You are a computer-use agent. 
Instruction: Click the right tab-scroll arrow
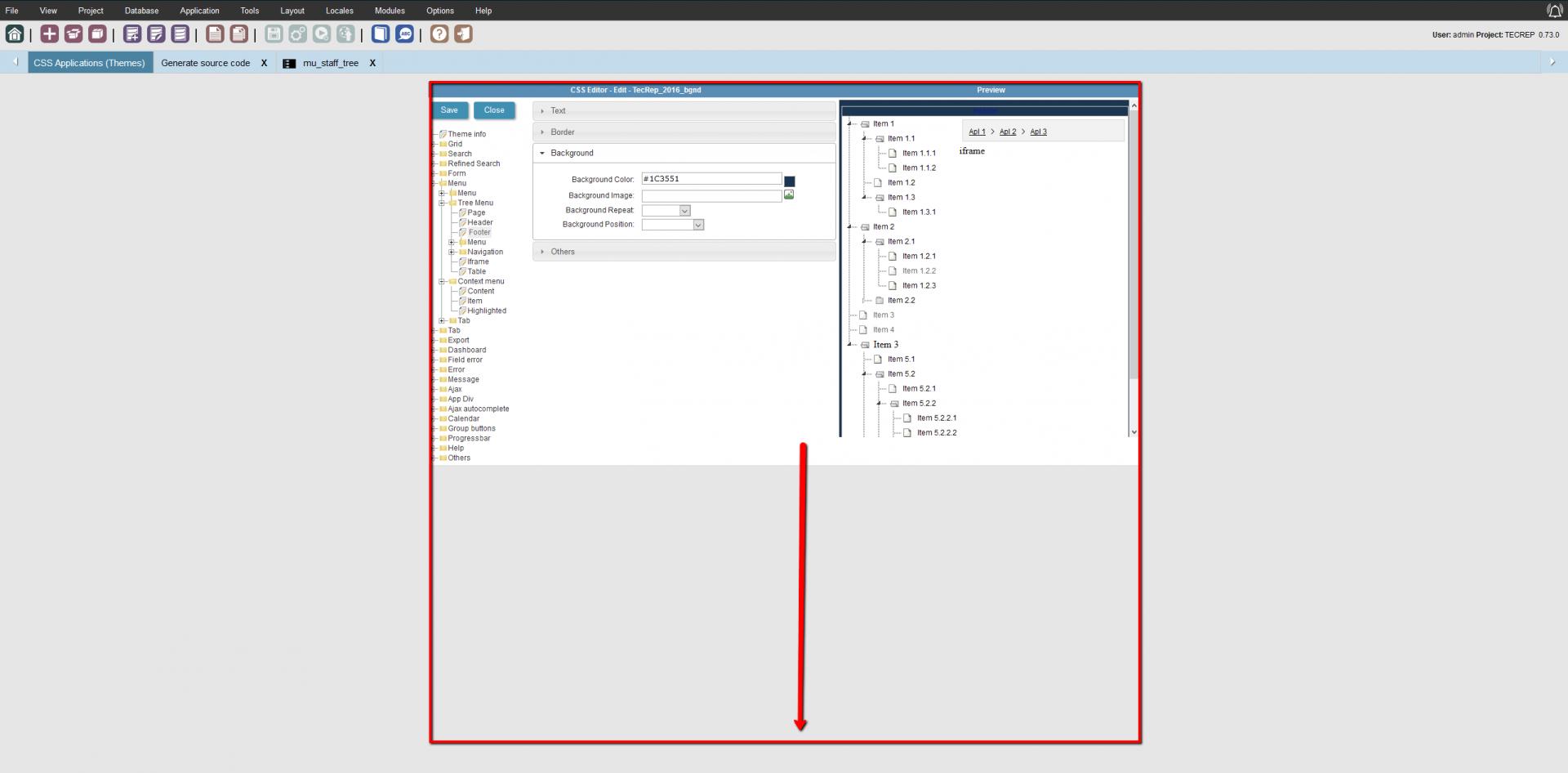tap(1552, 62)
